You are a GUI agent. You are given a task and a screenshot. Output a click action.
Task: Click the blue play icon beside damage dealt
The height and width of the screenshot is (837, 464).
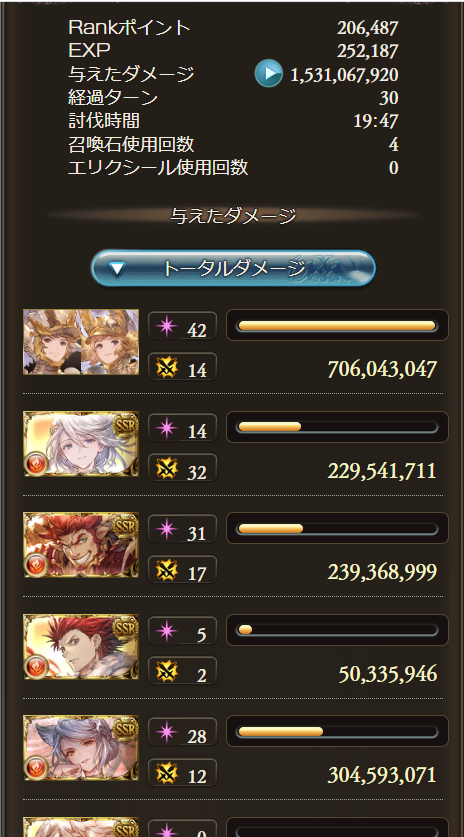(x=268, y=74)
